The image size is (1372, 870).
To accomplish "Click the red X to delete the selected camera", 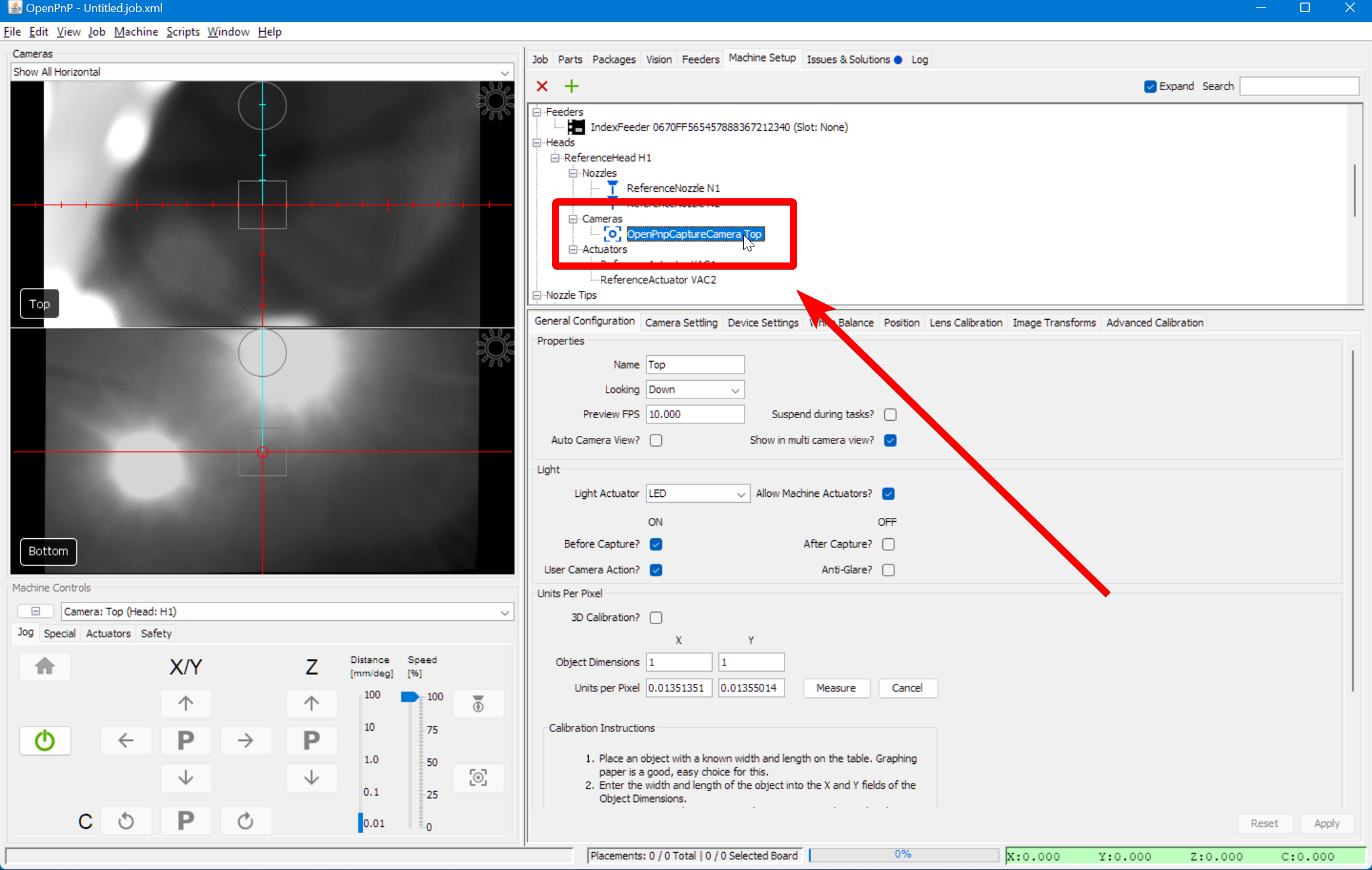I will coord(541,86).
